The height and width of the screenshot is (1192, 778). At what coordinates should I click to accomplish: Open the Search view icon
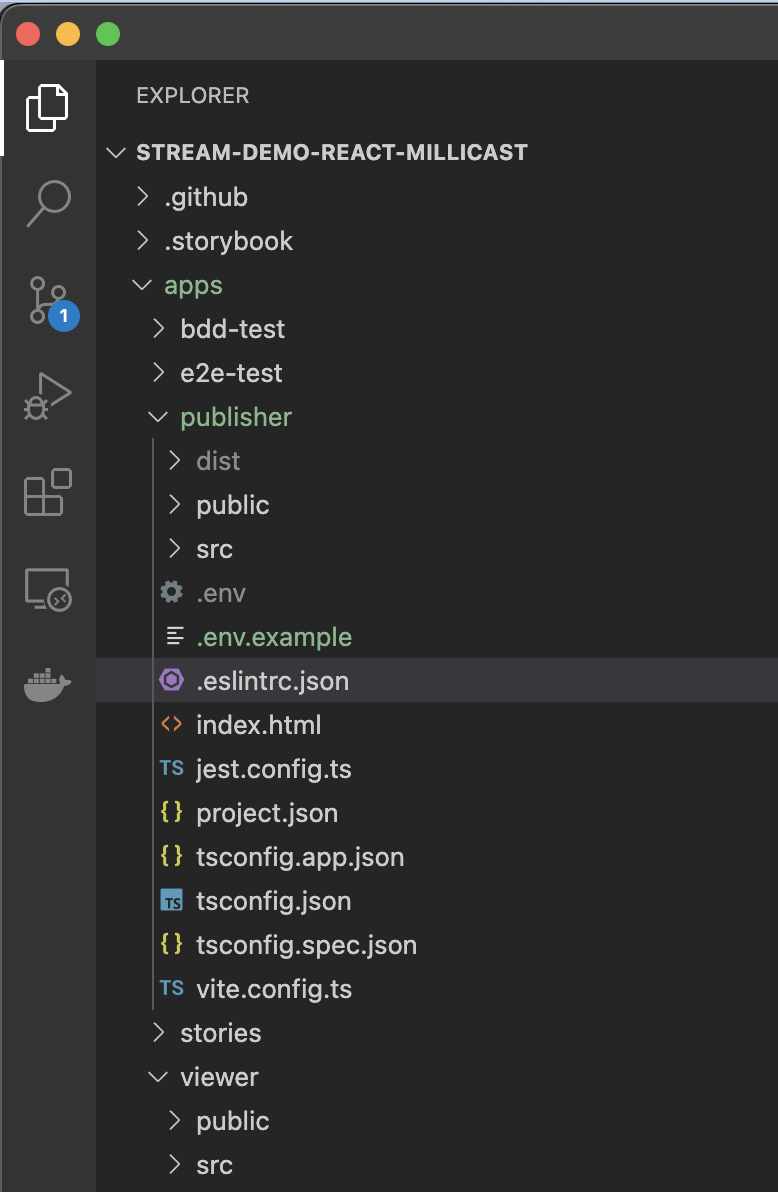[49, 203]
